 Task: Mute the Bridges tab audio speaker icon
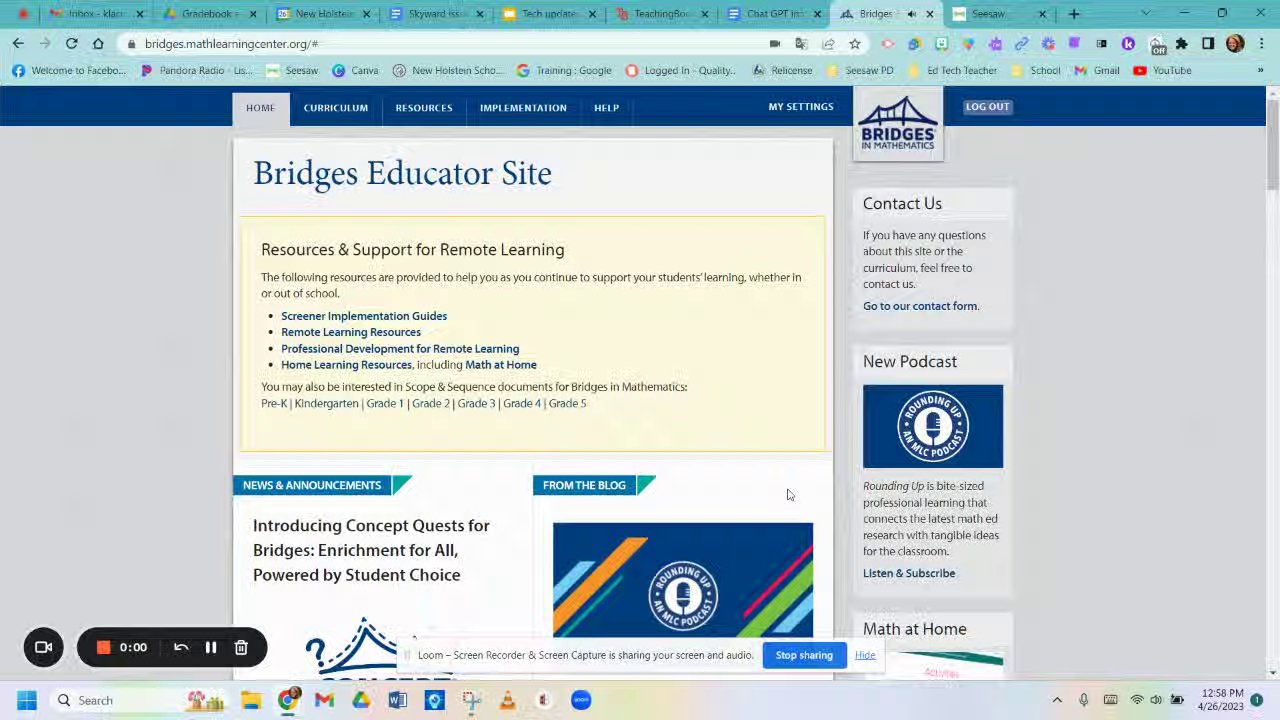pyautogui.click(x=911, y=14)
